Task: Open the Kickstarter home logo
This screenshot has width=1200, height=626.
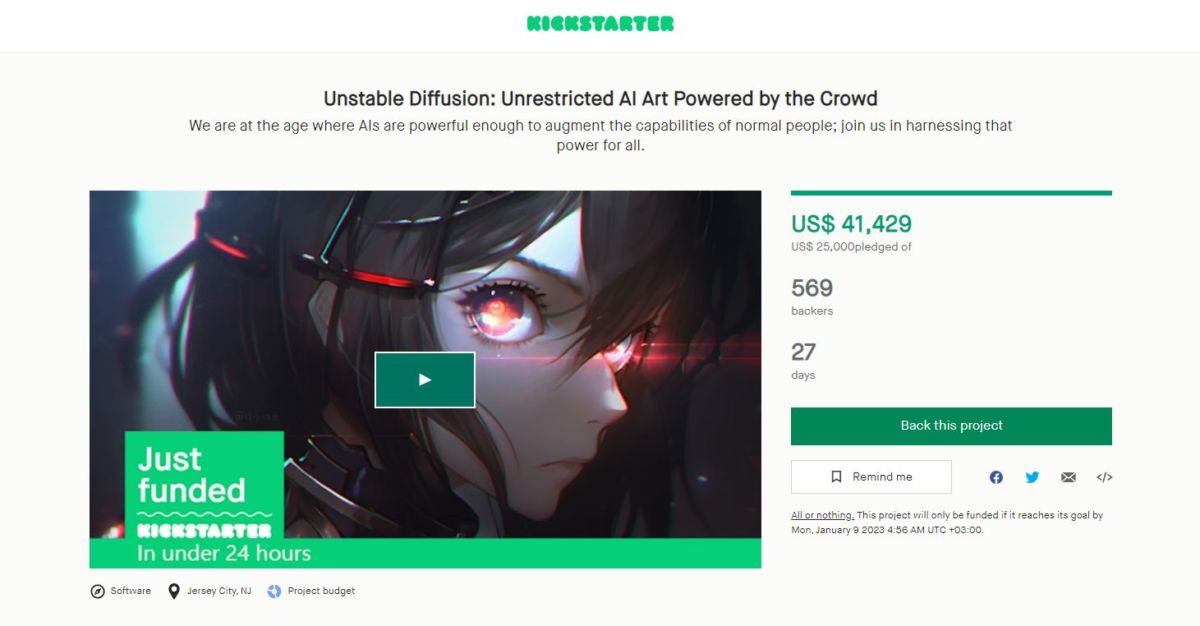Action: click(x=600, y=23)
